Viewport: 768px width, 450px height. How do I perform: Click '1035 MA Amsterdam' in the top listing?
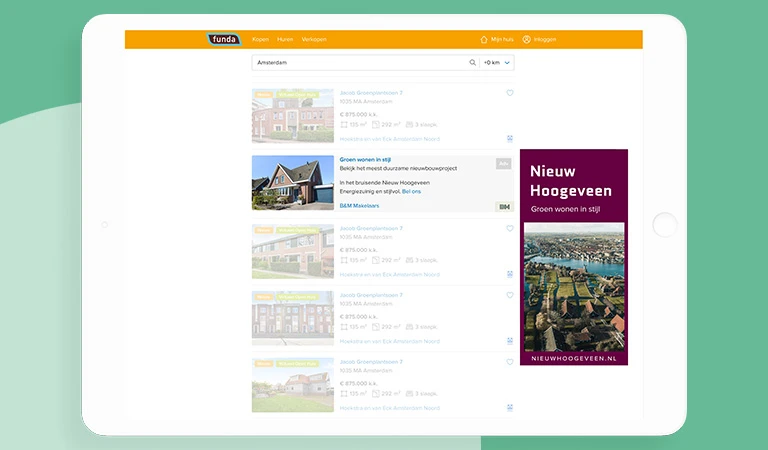366,102
